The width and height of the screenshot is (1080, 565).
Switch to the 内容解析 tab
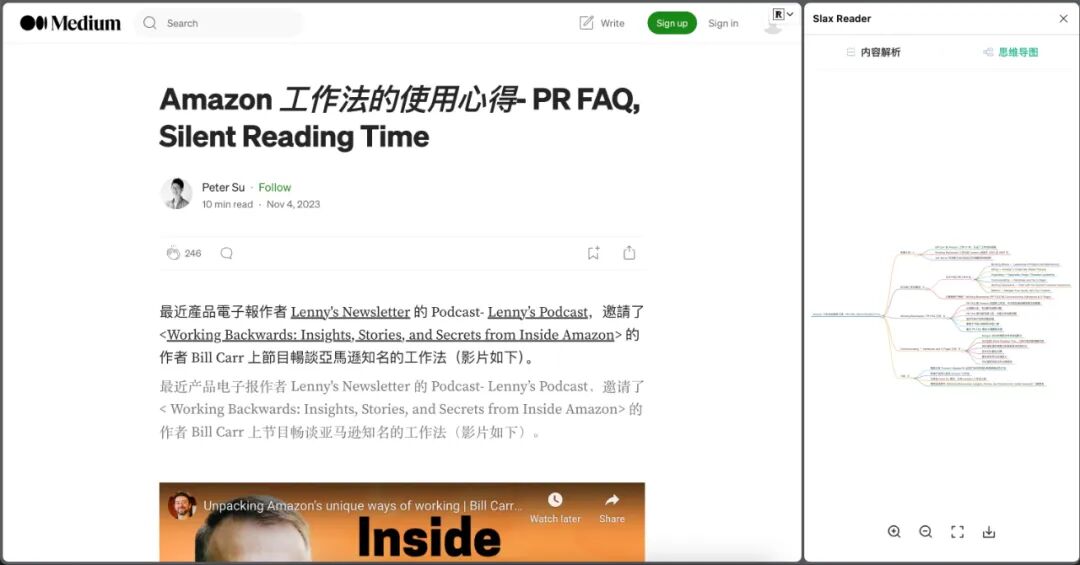(x=873, y=52)
